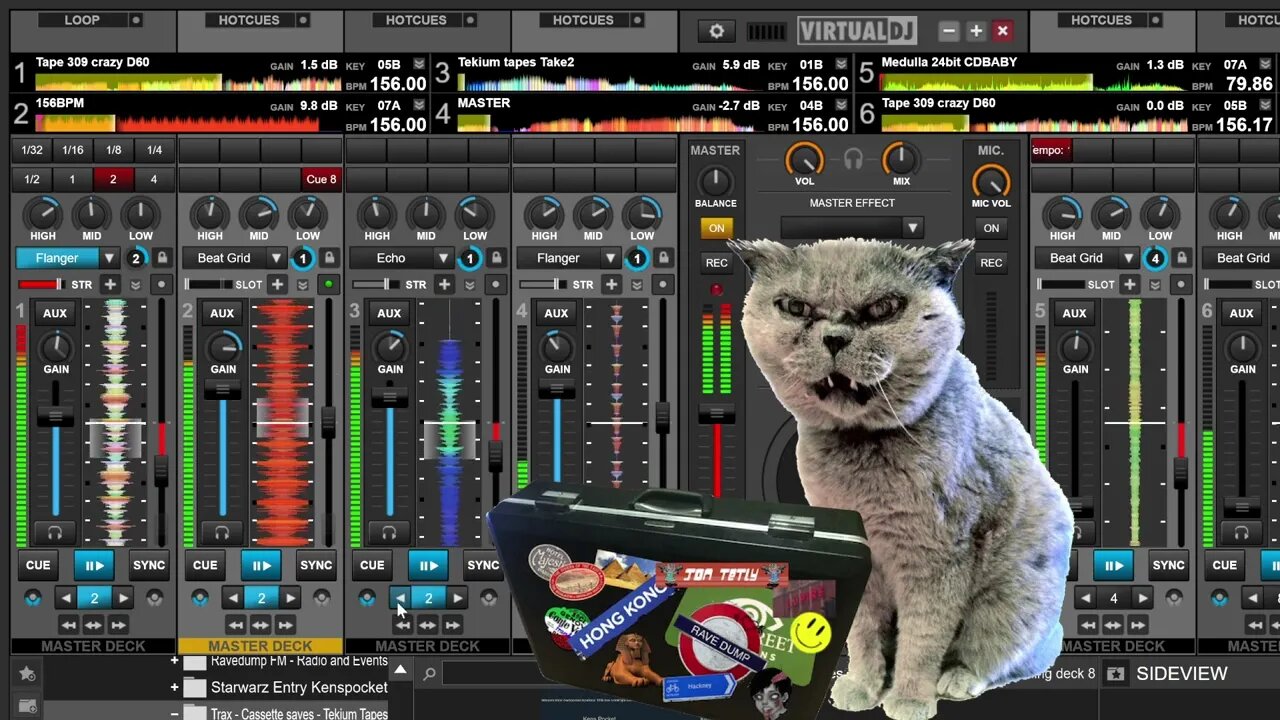The image size is (1280, 720).
Task: Add effect slot with deck 1 plus icon
Action: (110, 284)
